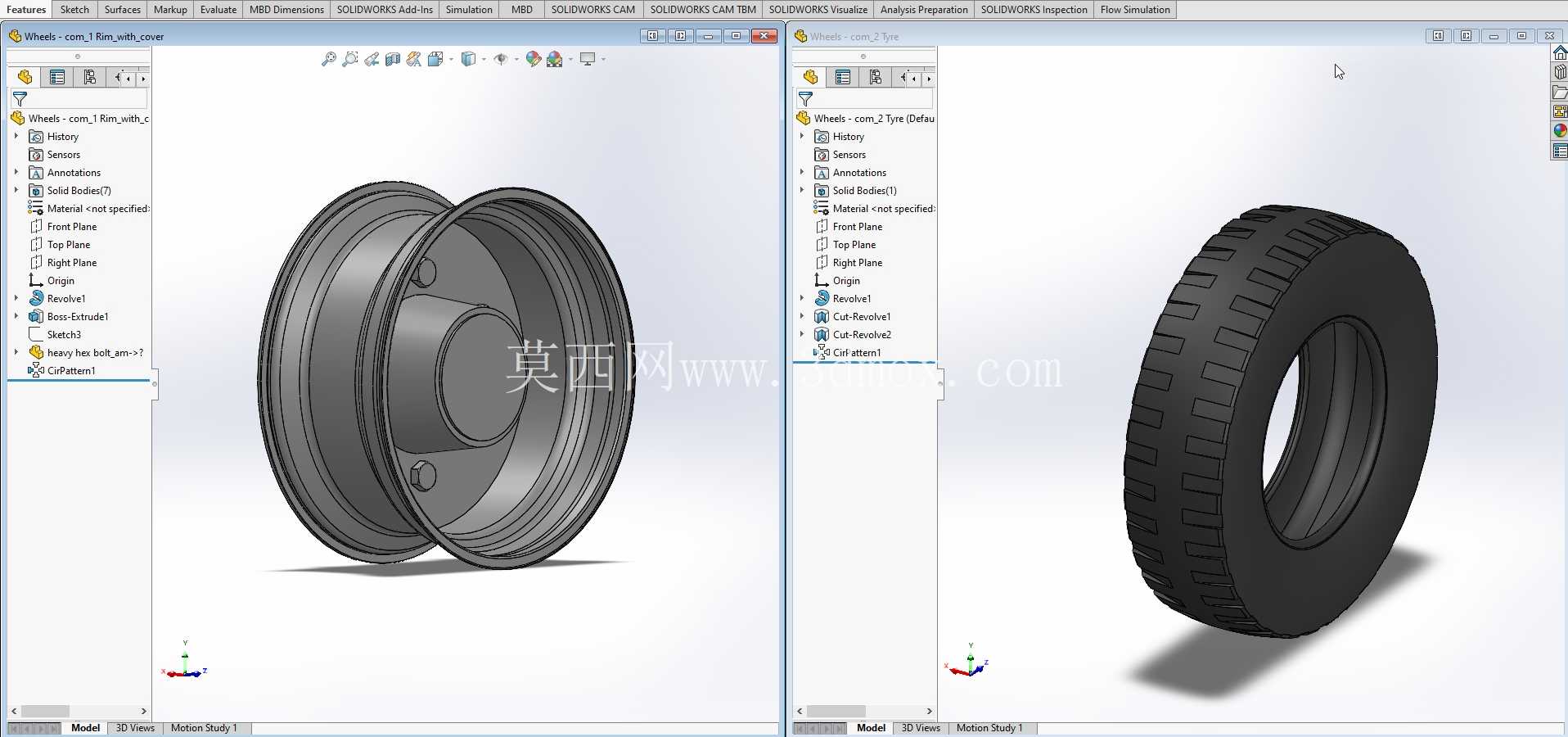Expand Revolve1 in Rim tree

(x=16, y=298)
